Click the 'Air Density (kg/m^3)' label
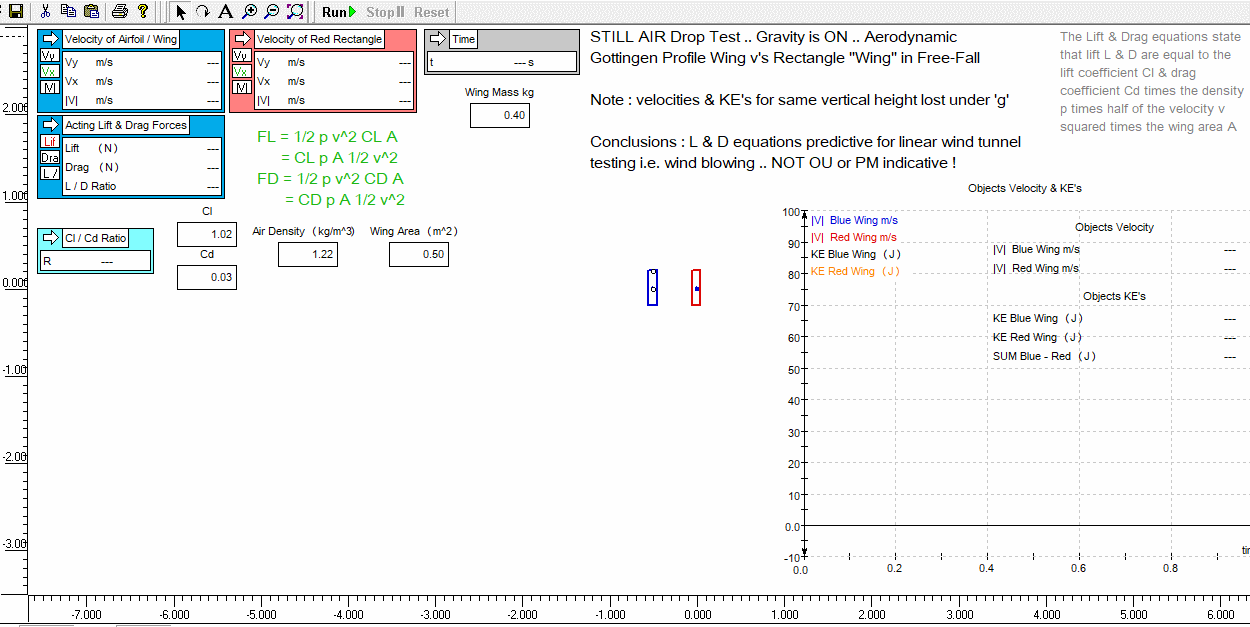This screenshot has height=627, width=1250. [303, 231]
